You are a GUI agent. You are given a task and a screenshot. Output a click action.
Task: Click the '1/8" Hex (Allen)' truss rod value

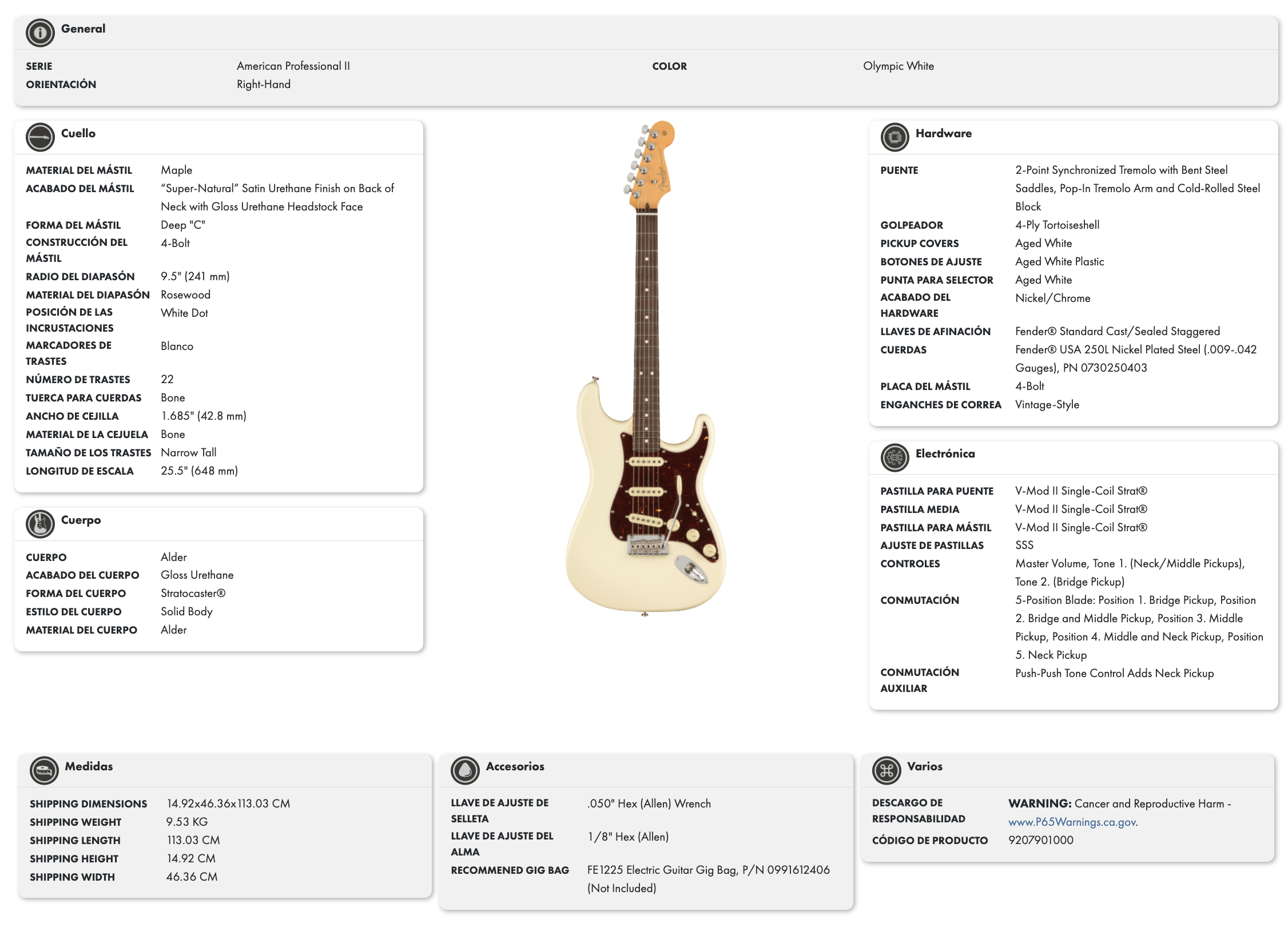(x=627, y=837)
